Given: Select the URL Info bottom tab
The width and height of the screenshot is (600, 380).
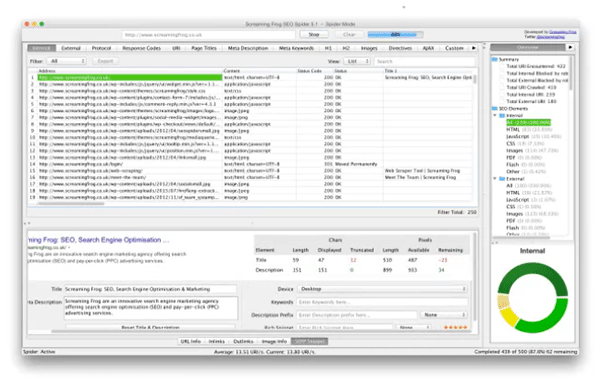Looking at the screenshot, I should 191,341.
